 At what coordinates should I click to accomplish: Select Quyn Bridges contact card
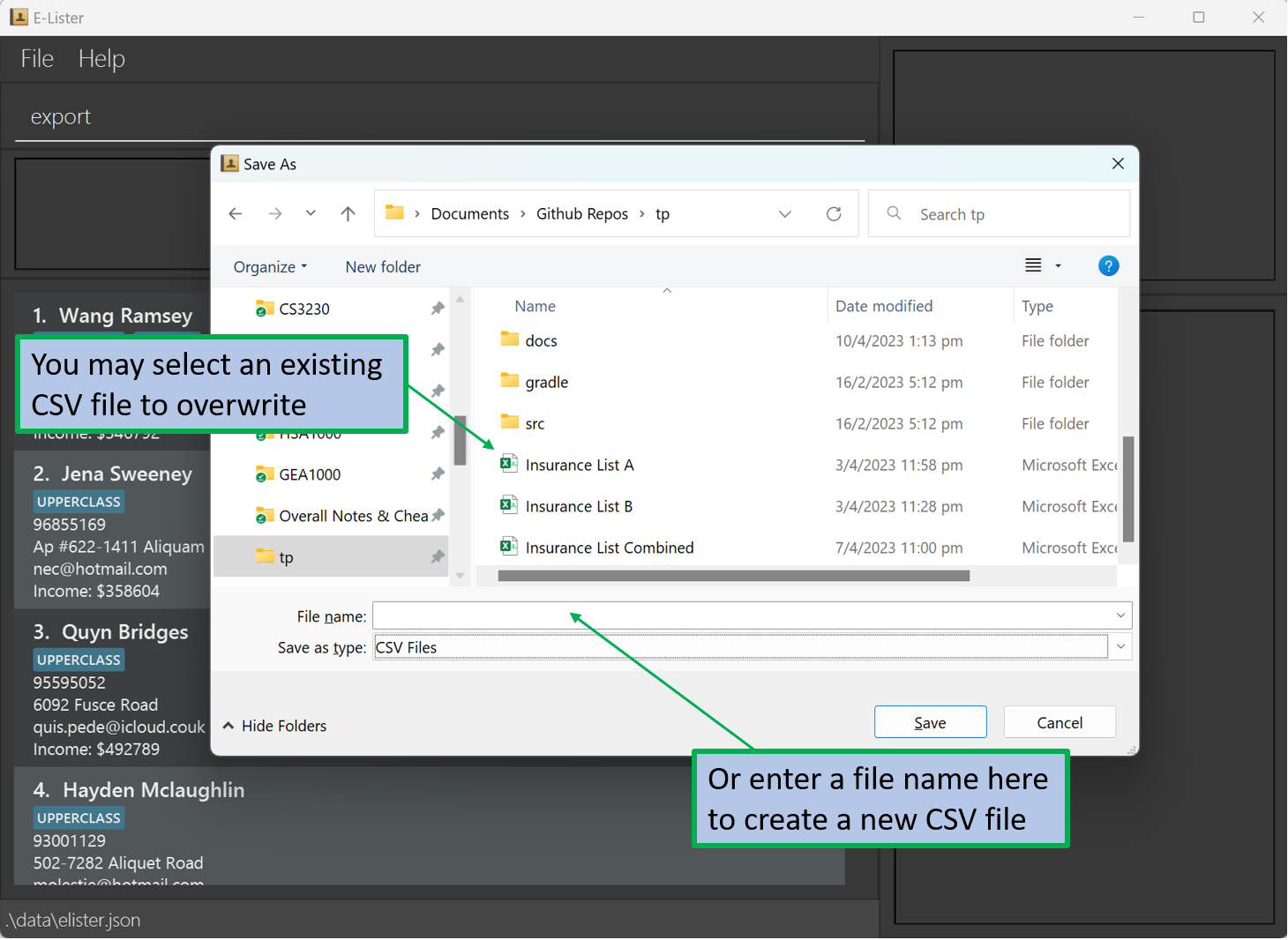(113, 687)
